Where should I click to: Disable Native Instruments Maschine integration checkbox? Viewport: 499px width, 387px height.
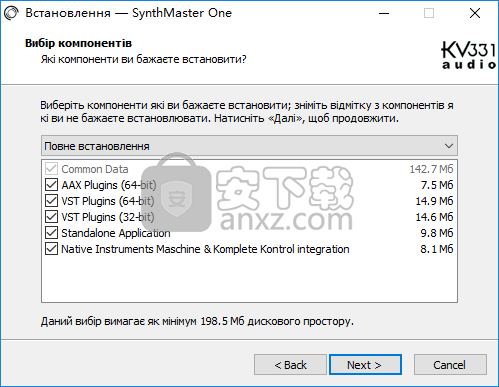tap(51, 249)
